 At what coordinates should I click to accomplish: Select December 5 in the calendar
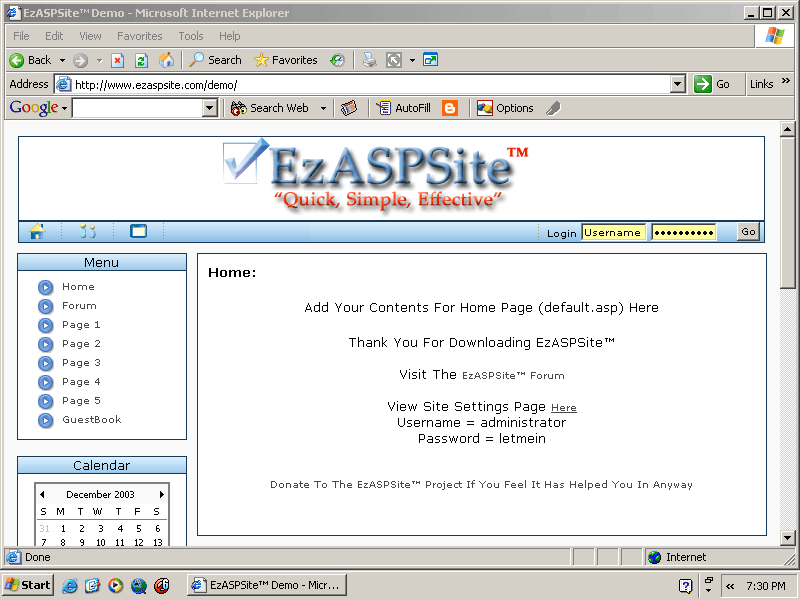coord(139,529)
